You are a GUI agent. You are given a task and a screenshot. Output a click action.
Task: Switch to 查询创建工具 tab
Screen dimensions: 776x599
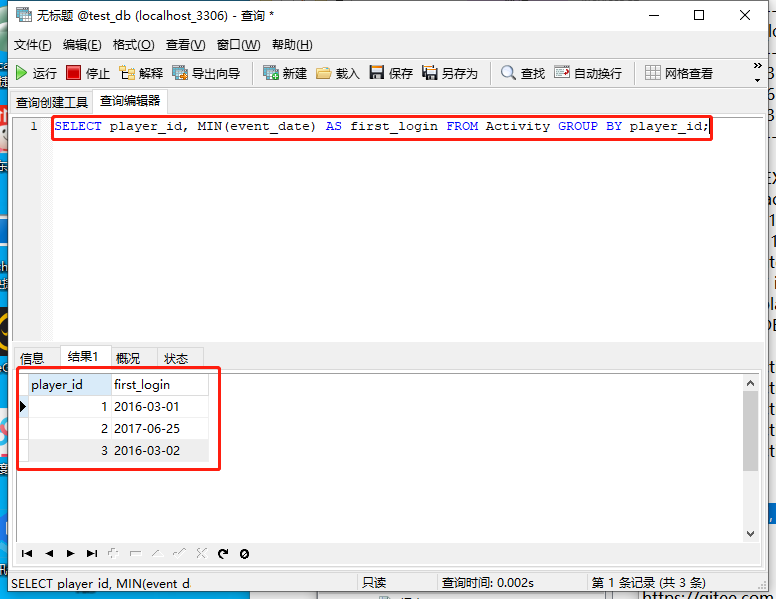[x=51, y=102]
